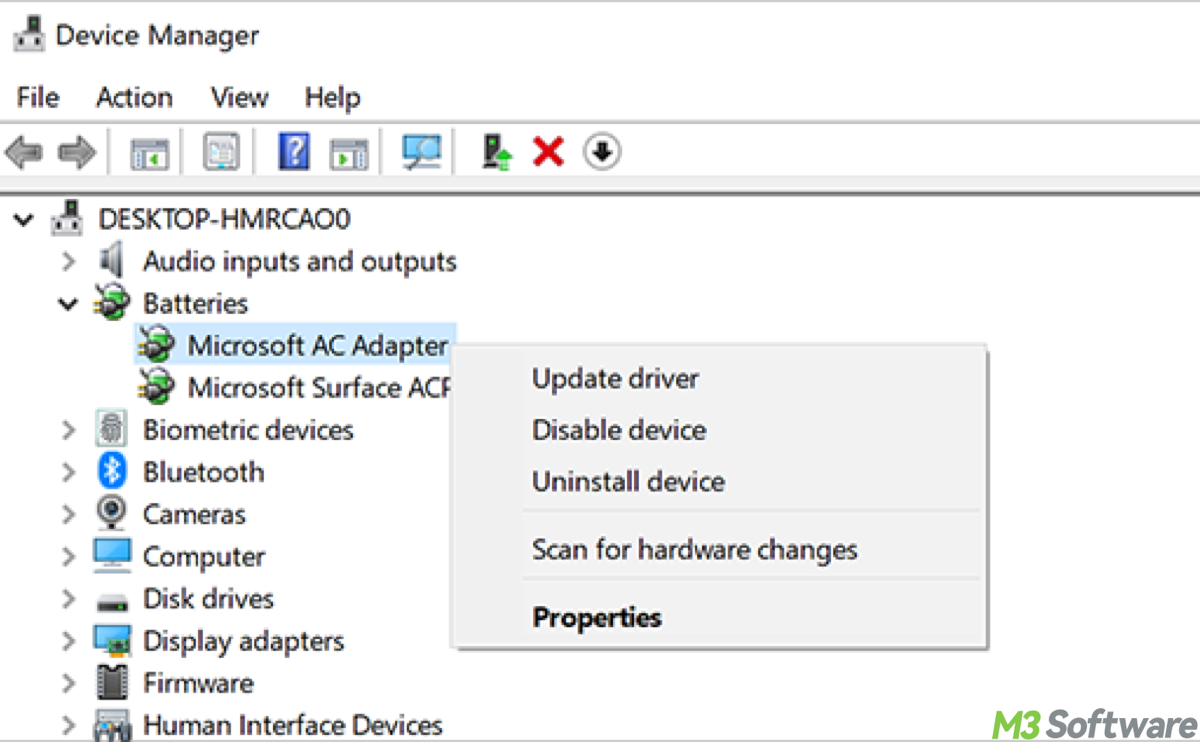1200x742 pixels.
Task: Click the Back arrow toolbar icon
Action: (24, 152)
